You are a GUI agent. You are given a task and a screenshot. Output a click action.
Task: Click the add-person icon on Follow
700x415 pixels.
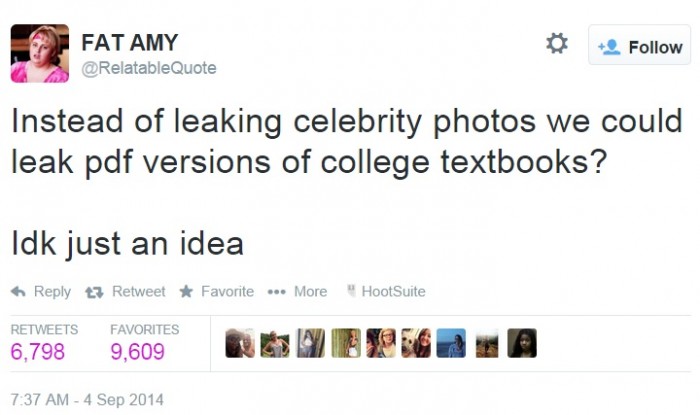tap(608, 47)
